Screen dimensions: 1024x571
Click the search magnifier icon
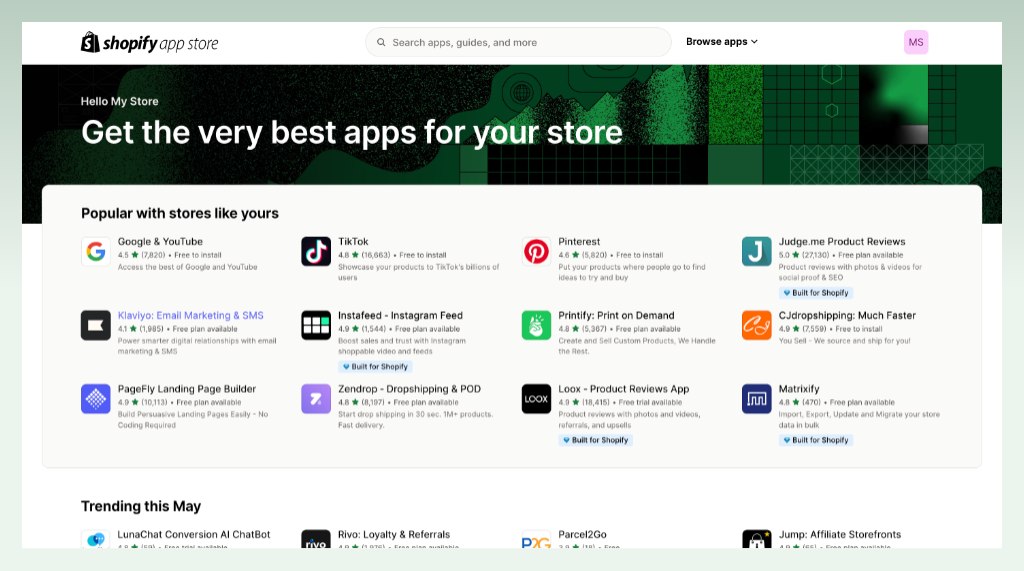pos(381,42)
